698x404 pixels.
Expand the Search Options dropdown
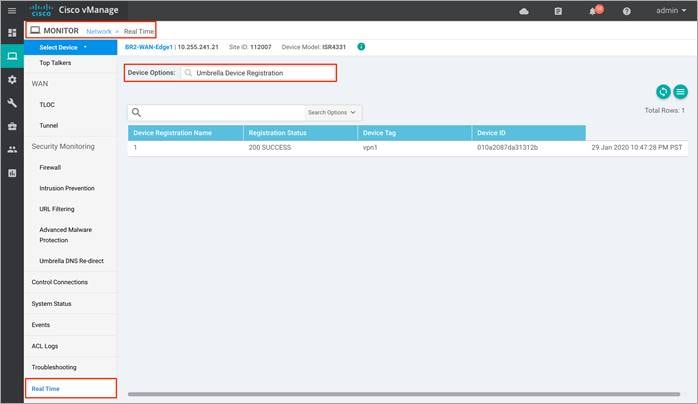(x=332, y=113)
